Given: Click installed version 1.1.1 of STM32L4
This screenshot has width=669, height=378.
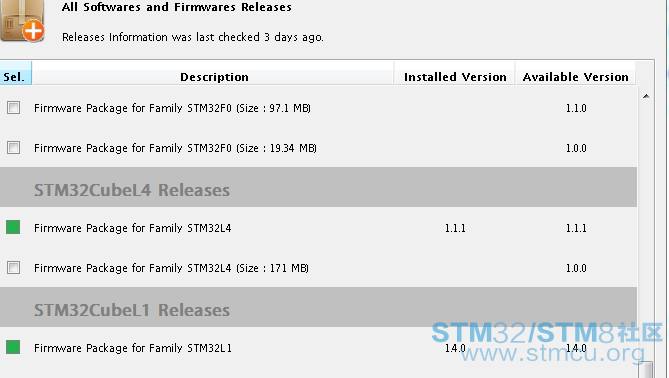Looking at the screenshot, I should (x=455, y=228).
